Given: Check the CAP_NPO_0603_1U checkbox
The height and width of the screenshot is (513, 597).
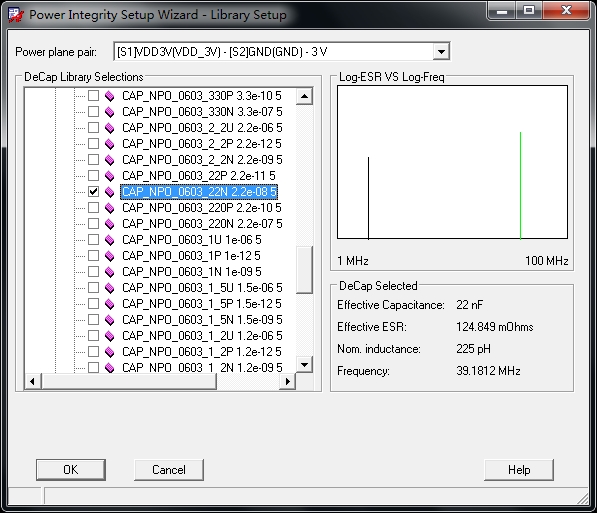Looking at the screenshot, I should coord(93,240).
